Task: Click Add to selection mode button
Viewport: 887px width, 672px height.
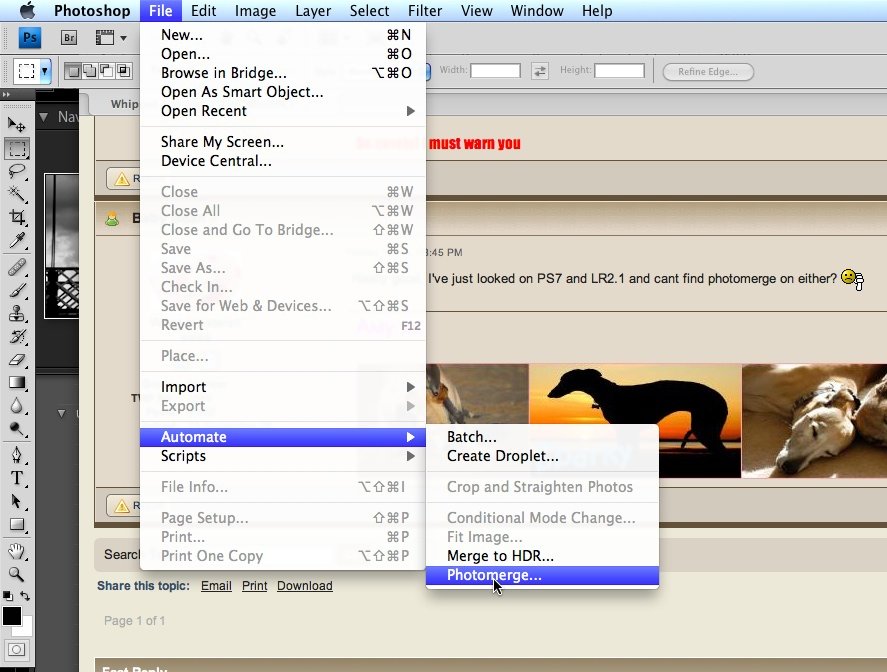Action: click(x=89, y=71)
